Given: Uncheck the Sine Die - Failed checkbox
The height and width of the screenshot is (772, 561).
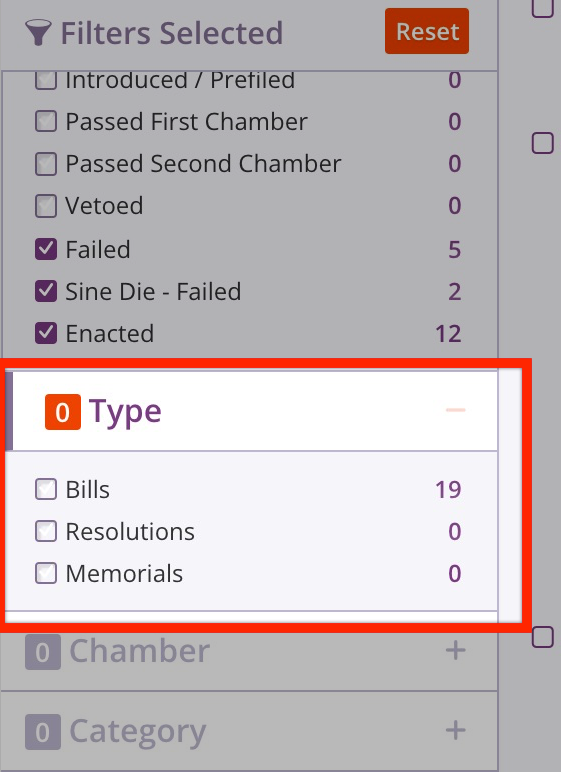Looking at the screenshot, I should point(46,291).
